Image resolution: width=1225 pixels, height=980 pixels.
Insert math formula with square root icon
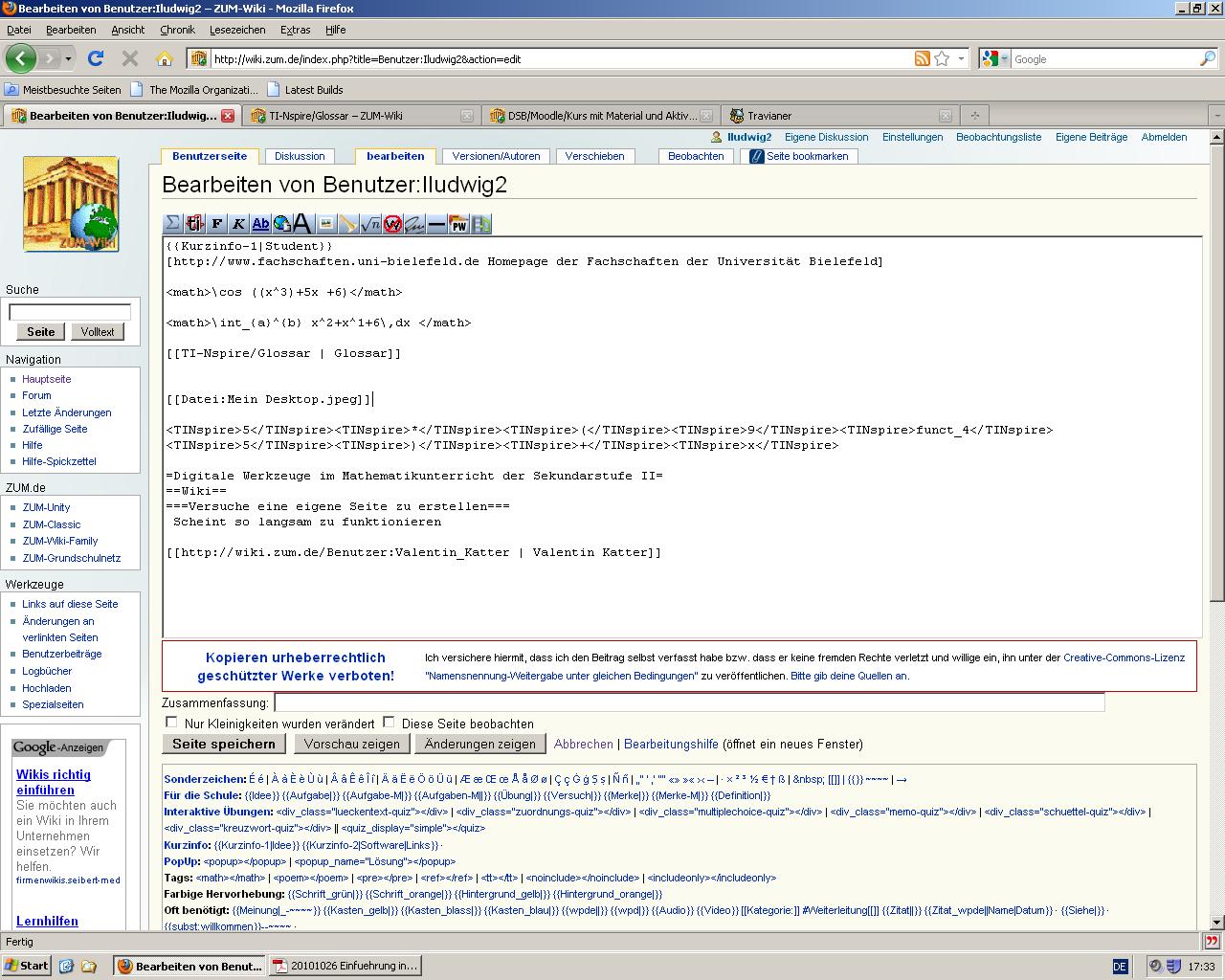(x=370, y=224)
